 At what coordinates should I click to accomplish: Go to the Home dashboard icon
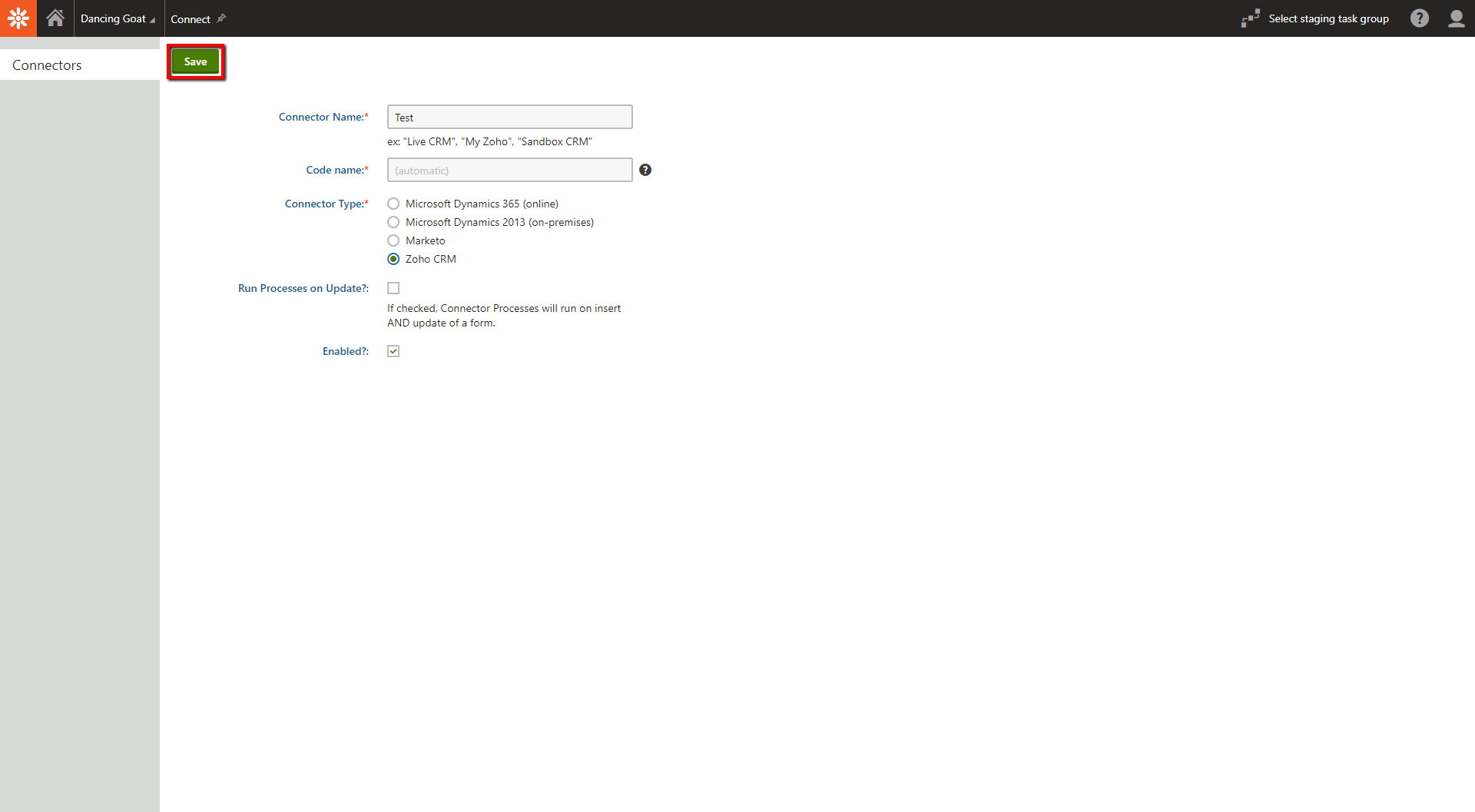[55, 18]
